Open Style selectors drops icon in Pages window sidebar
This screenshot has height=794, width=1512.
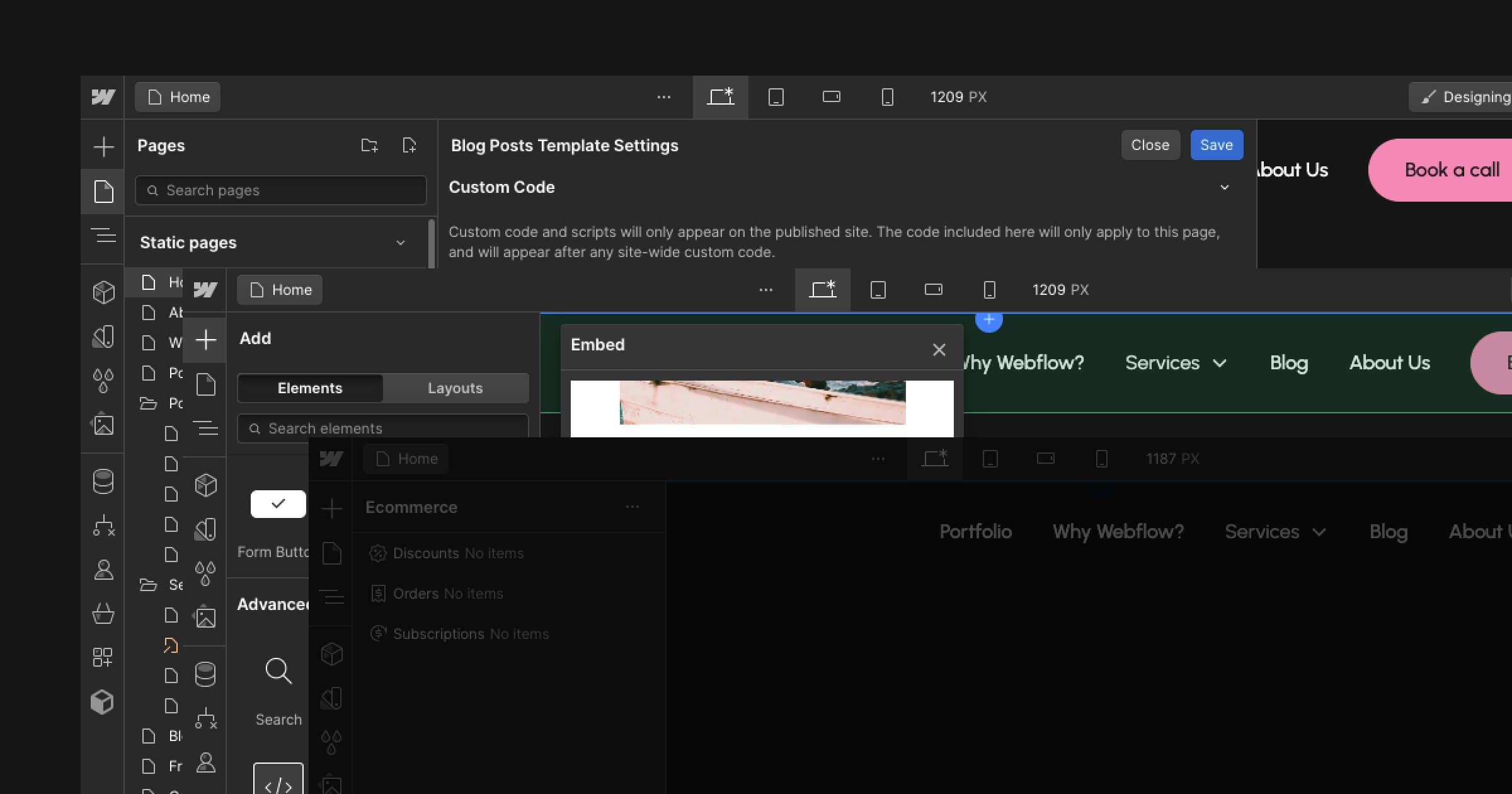tap(103, 381)
